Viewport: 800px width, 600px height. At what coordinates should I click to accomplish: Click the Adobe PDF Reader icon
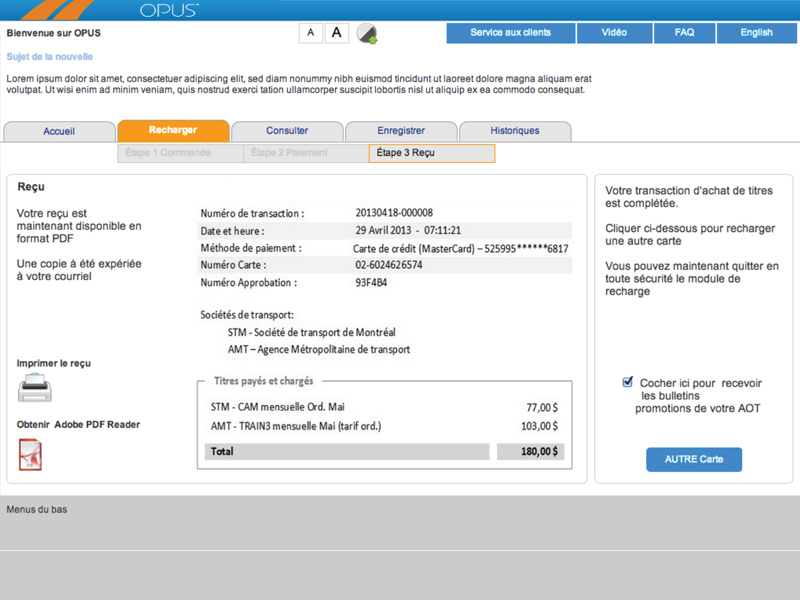[x=30, y=455]
